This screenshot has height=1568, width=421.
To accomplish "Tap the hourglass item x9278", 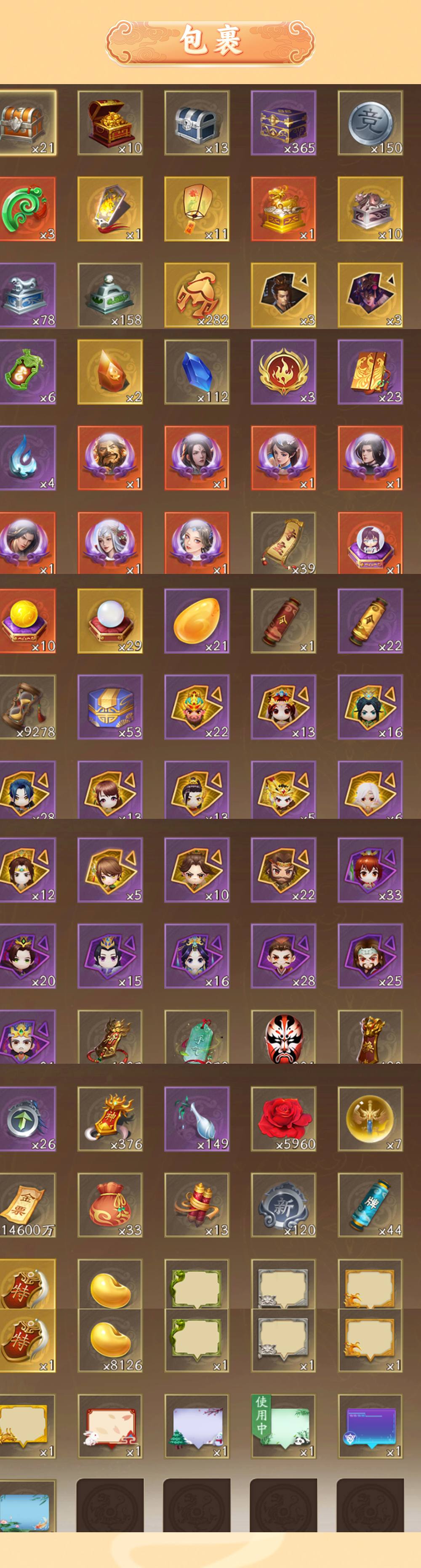I will pos(27,707).
